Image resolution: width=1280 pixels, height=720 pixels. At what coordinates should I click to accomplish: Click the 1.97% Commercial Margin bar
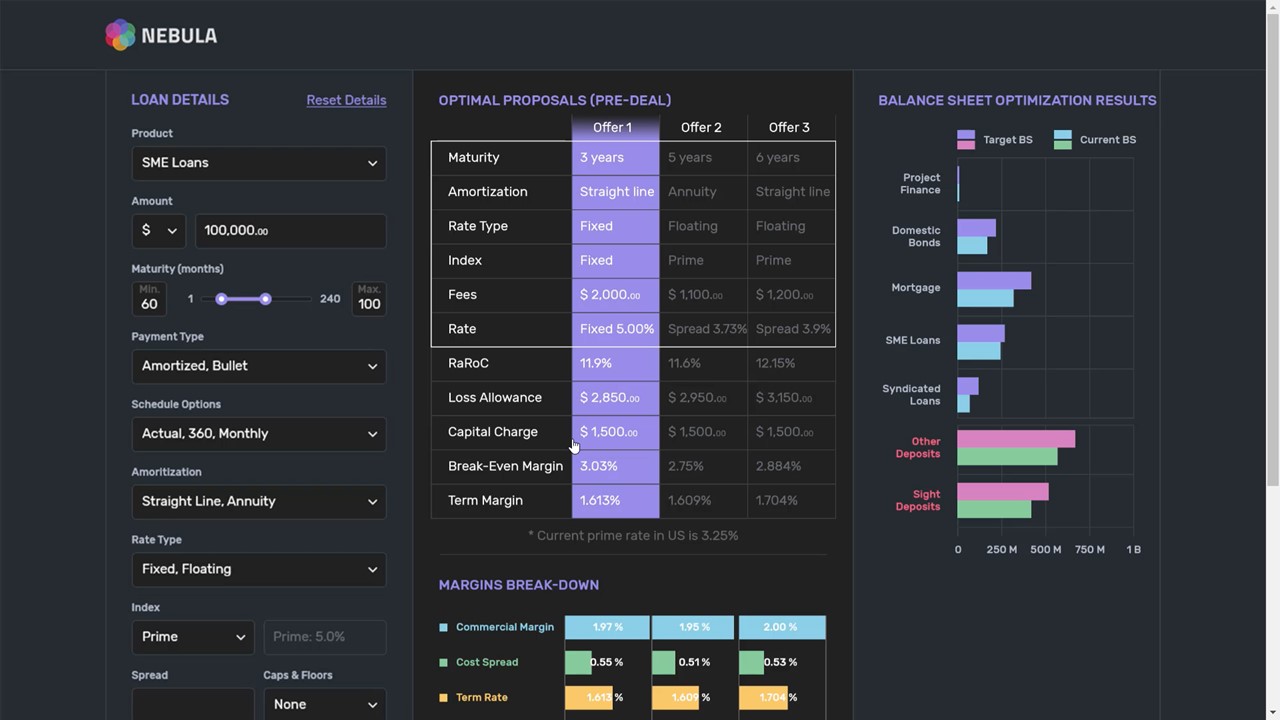[607, 627]
